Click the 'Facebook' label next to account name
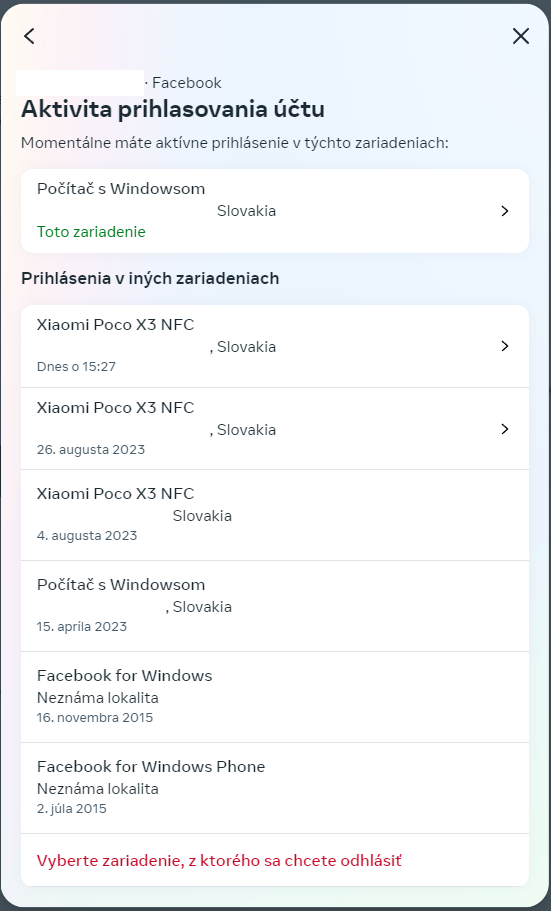551x911 pixels. pos(187,83)
